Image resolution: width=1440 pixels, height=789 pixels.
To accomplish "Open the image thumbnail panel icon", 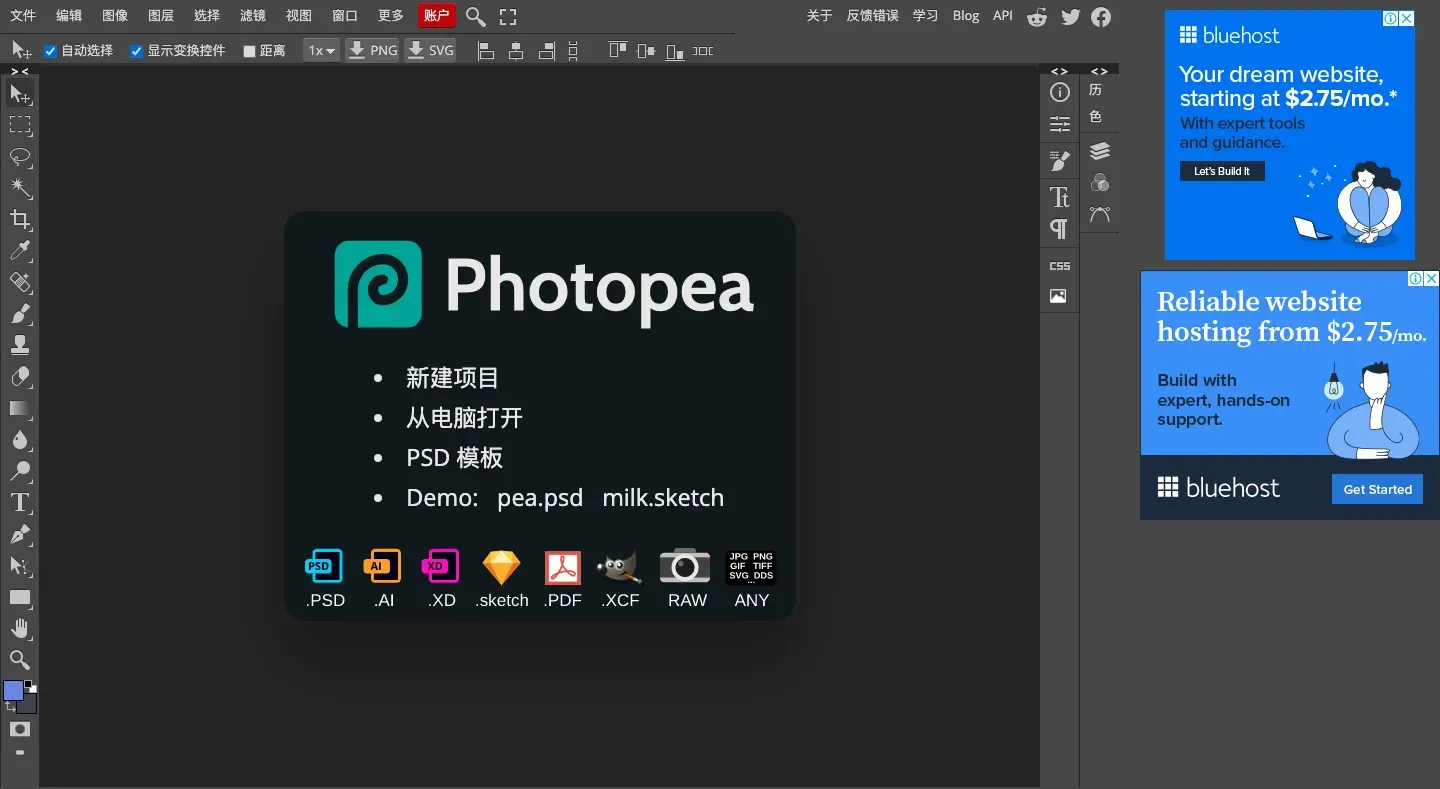I will coord(1058,296).
